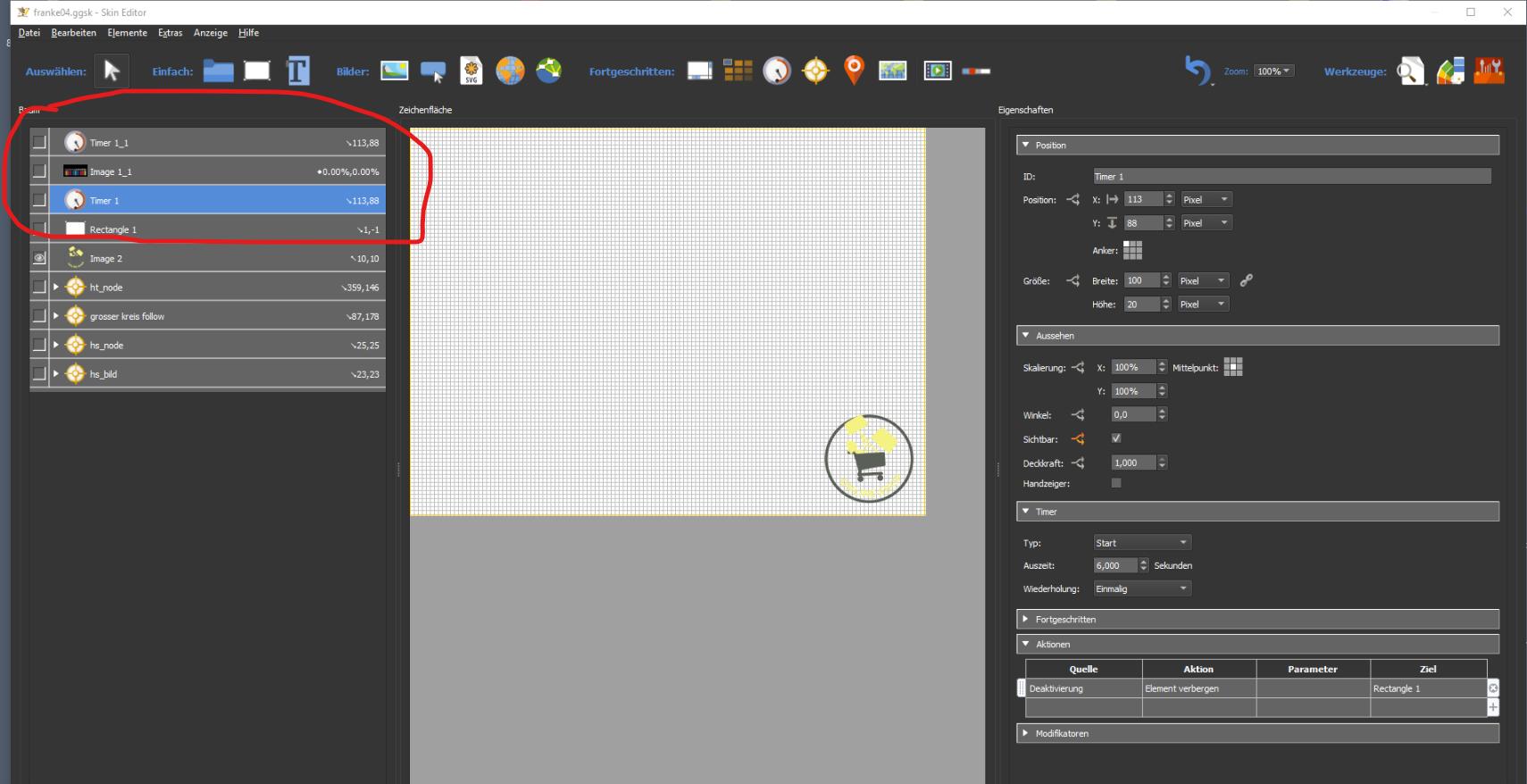Screen dimensions: 1527x784
Task: Add an External Image globe element
Action: (x=510, y=71)
